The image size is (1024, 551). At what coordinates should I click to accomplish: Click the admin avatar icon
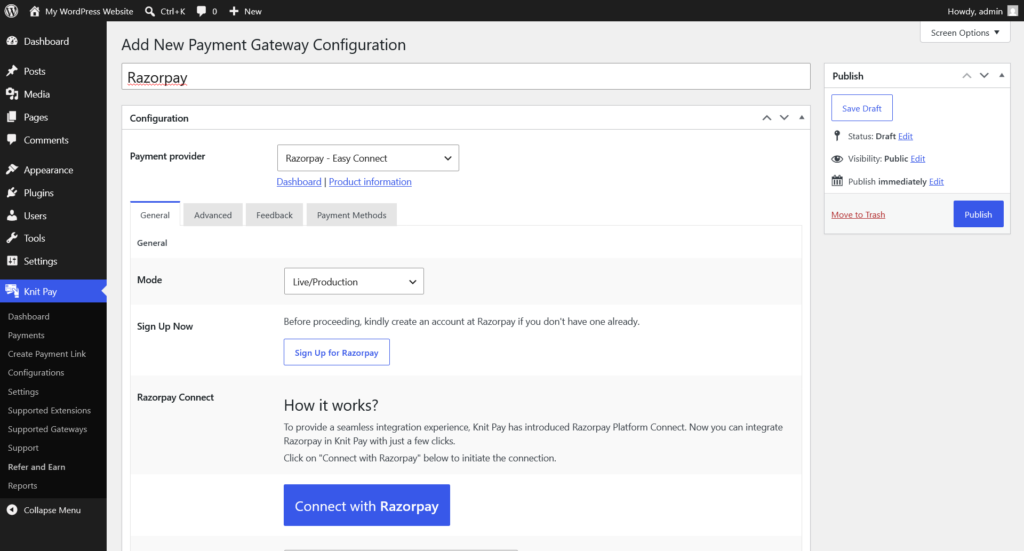(x=1012, y=11)
